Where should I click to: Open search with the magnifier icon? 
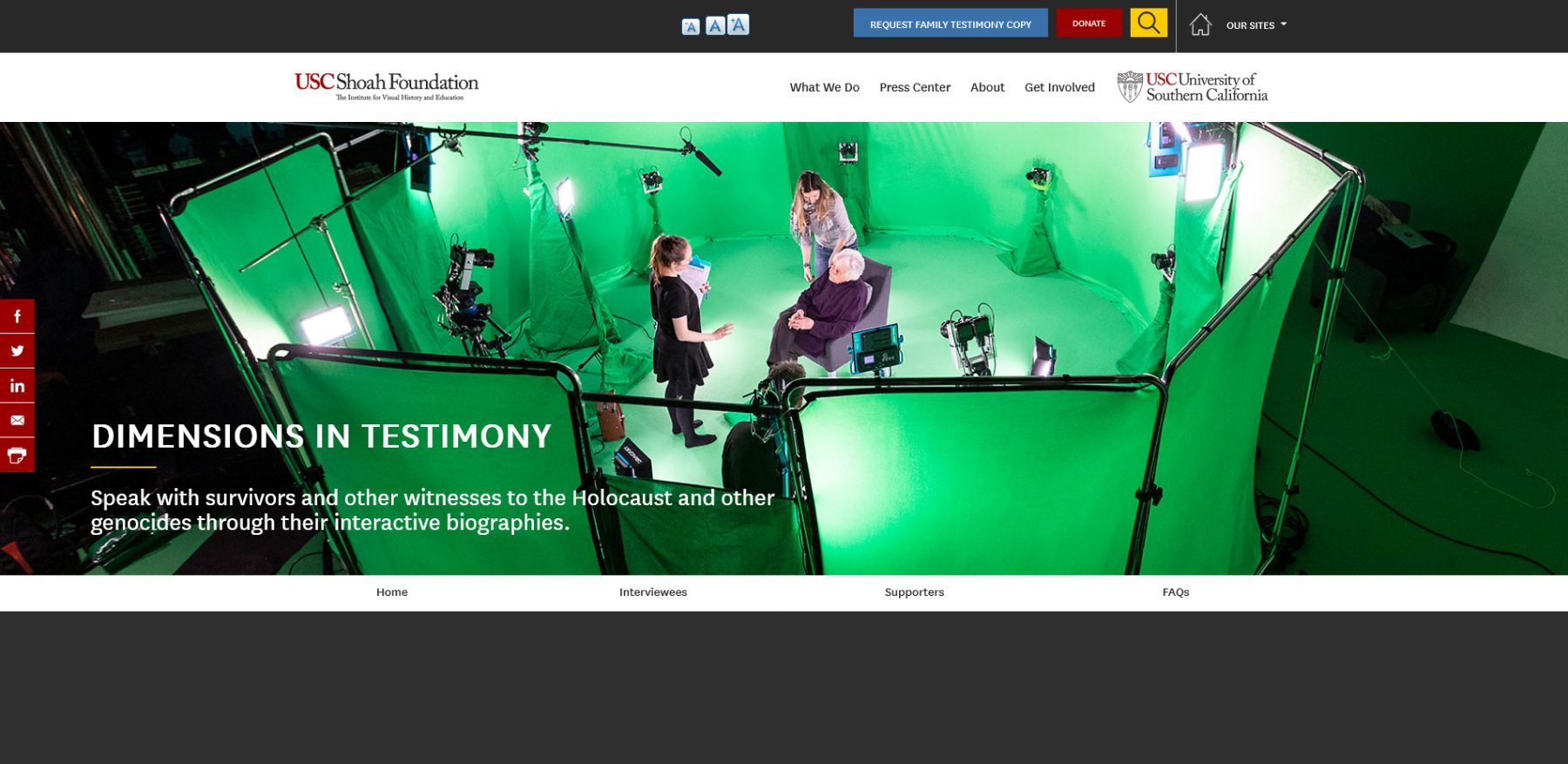1148,23
